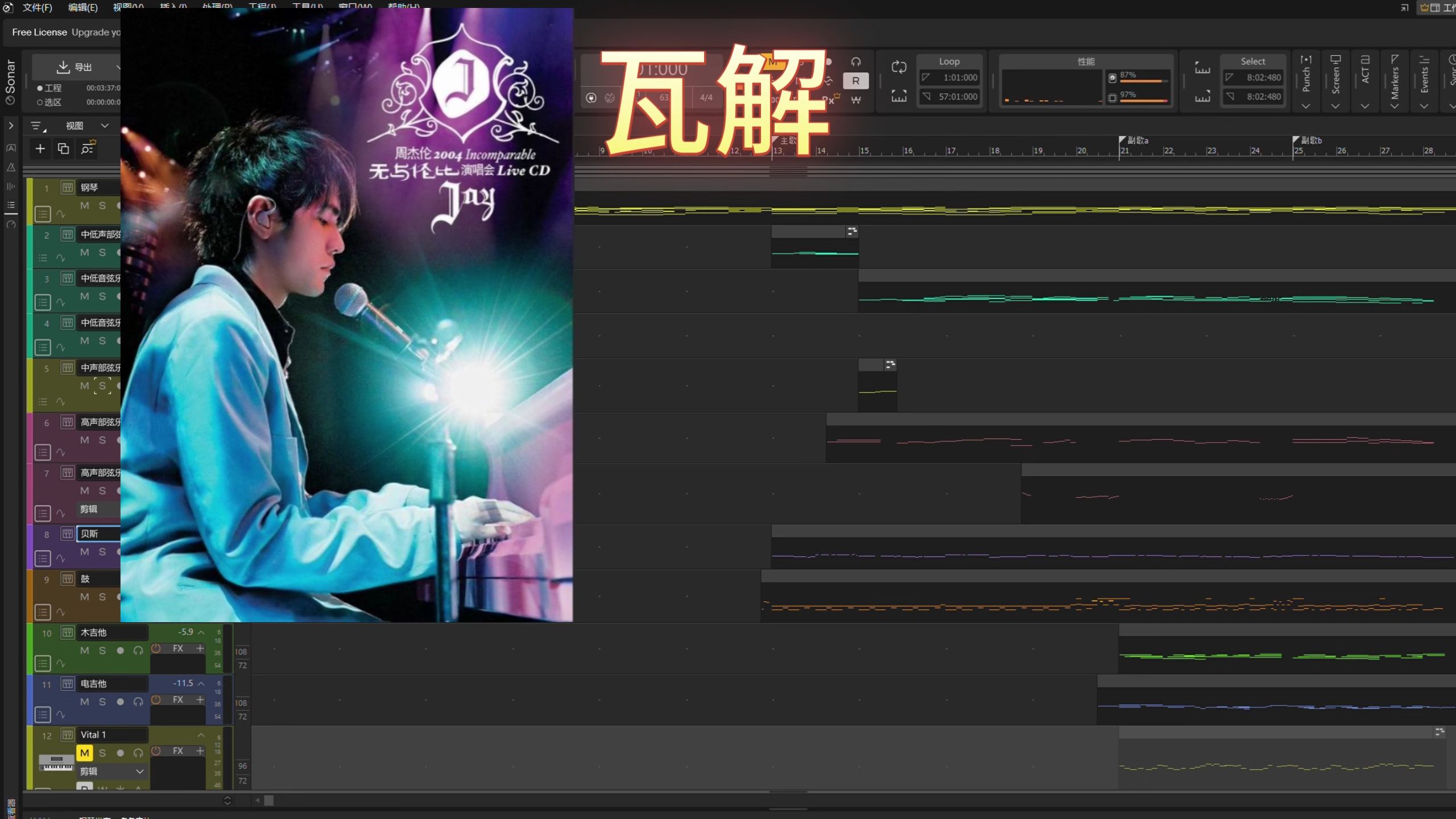
Task: Open the 剪辑 dropdown on Vital 1
Action: point(111,771)
